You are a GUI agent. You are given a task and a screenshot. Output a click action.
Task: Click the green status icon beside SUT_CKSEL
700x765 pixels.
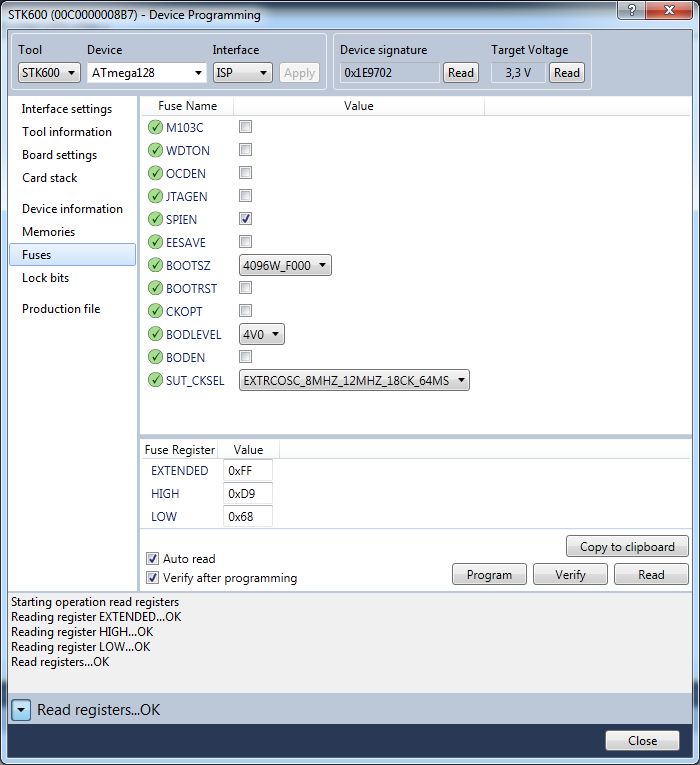coord(155,380)
